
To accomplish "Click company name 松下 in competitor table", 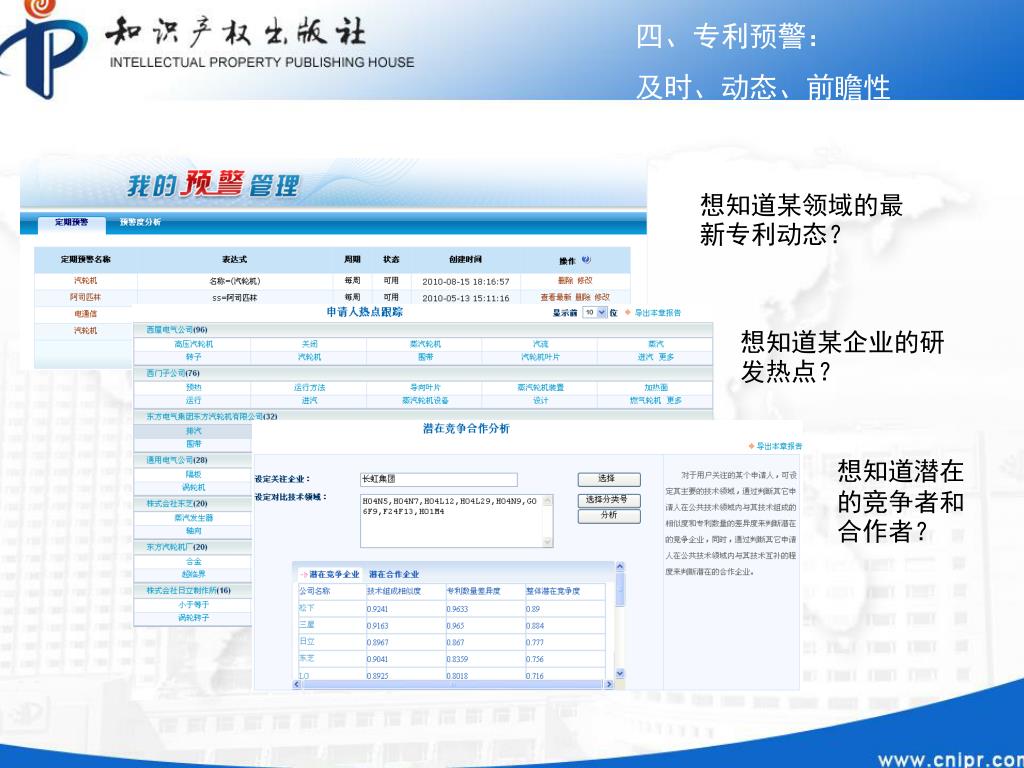I will (306, 608).
